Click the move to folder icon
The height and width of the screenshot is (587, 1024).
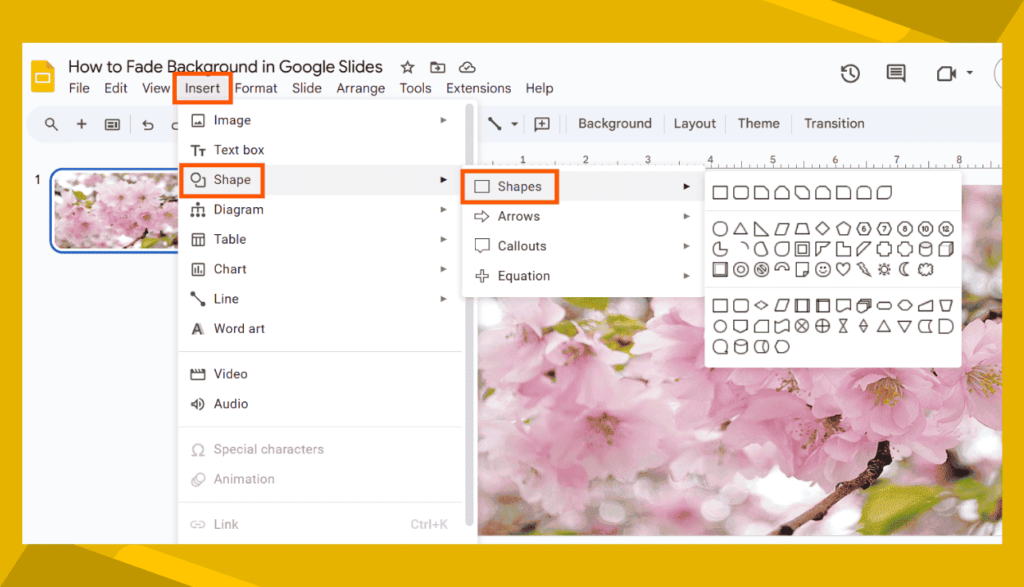437,68
